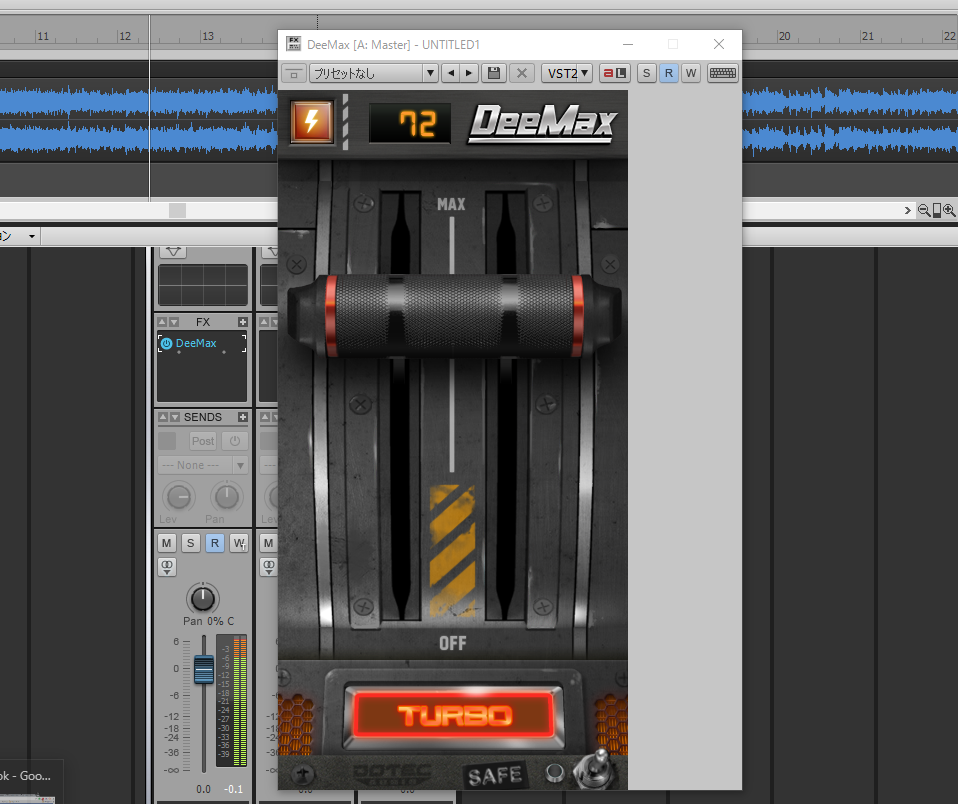Image resolution: width=958 pixels, height=804 pixels.
Task: Click the send Pan knob
Action: tap(227, 497)
